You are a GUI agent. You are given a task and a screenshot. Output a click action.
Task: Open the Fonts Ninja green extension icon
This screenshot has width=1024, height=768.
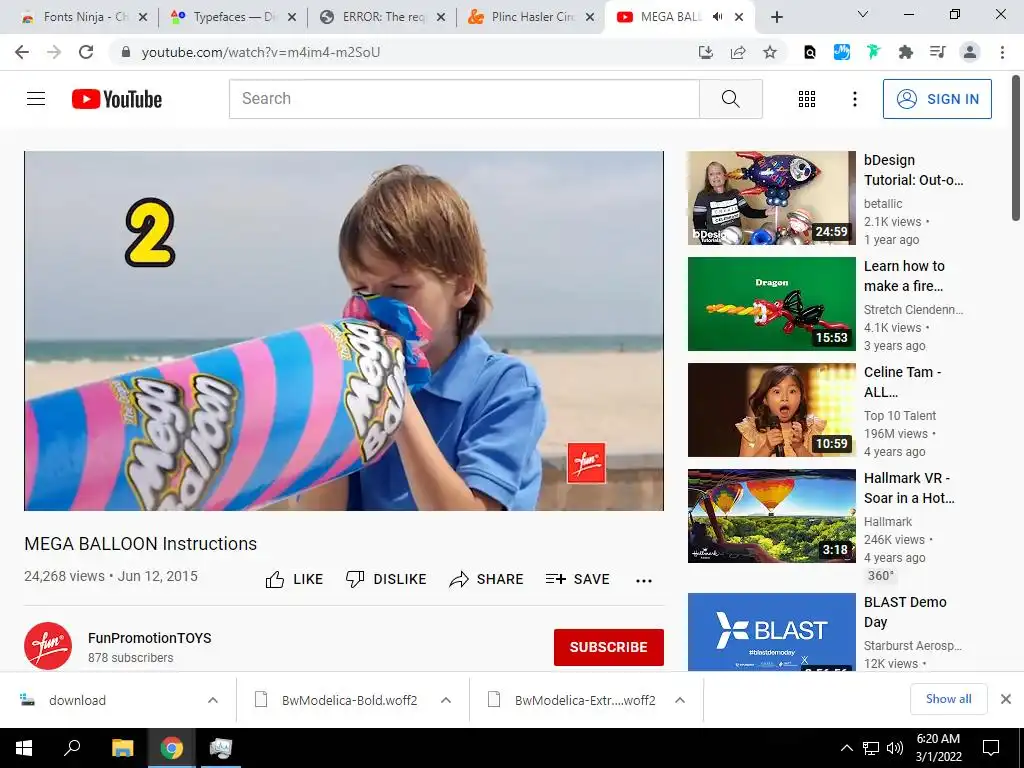(873, 52)
